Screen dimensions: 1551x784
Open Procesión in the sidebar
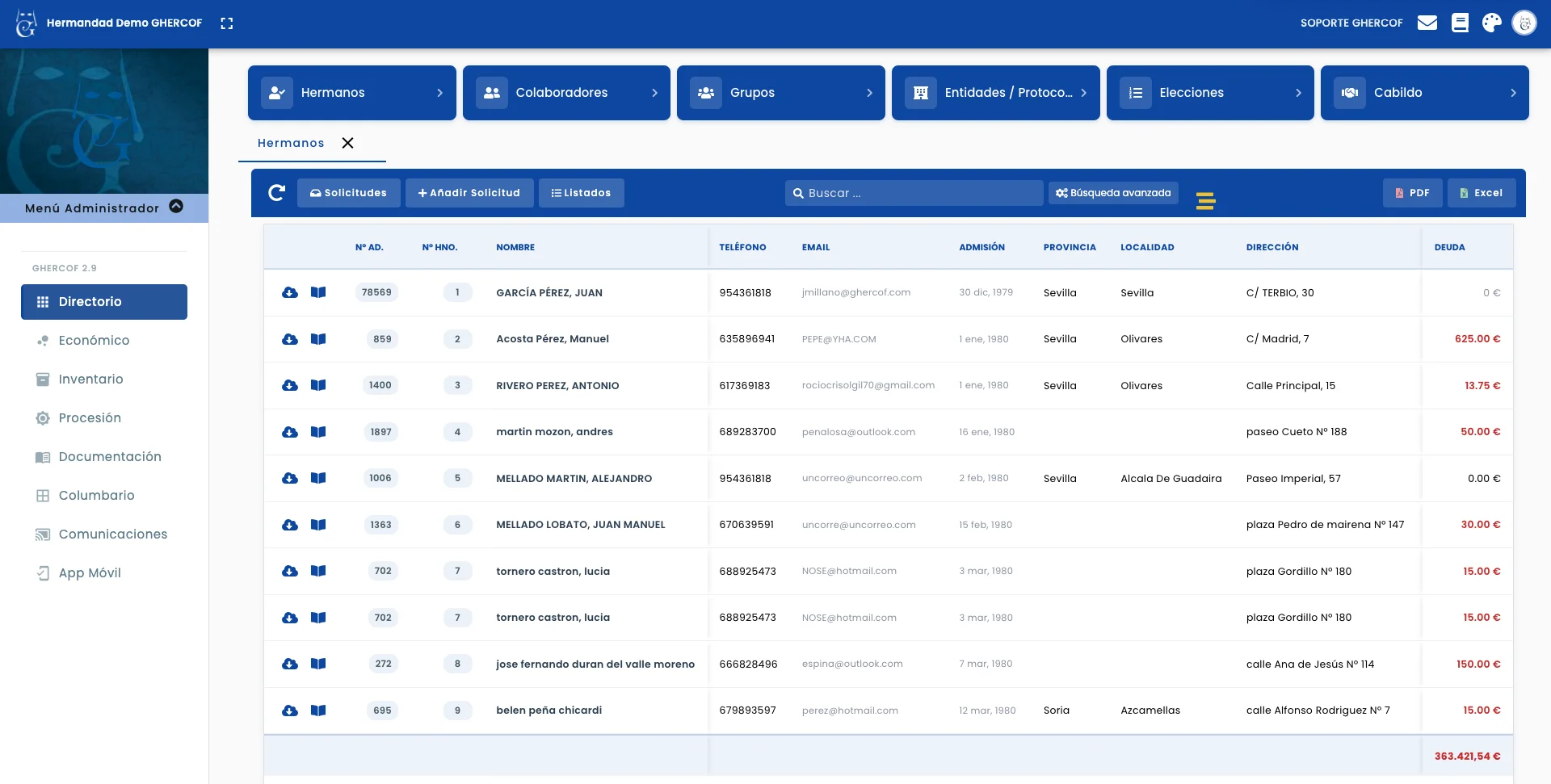coord(104,418)
